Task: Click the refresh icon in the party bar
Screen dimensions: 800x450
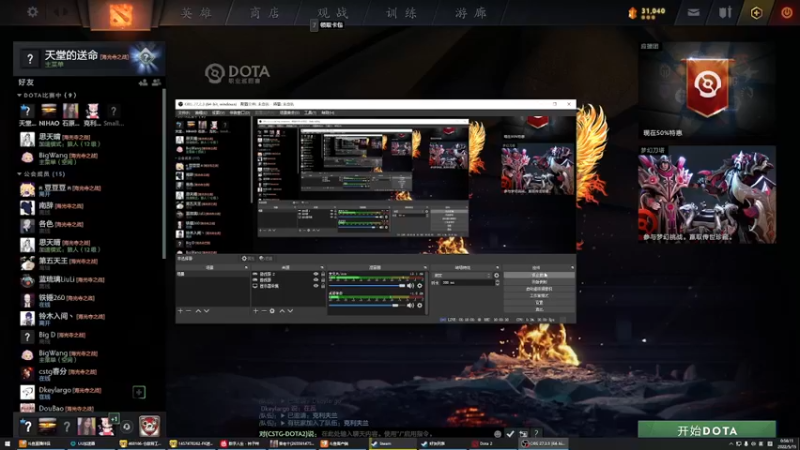Action: 127,427
